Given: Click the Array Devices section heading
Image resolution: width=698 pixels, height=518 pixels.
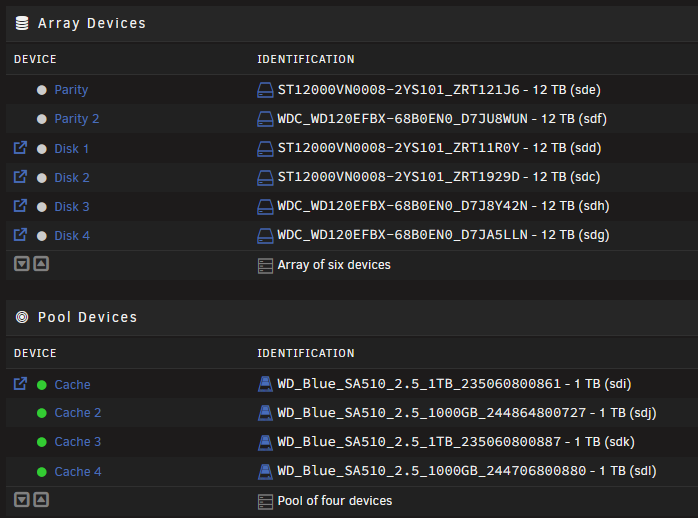Looking at the screenshot, I should click(x=92, y=23).
